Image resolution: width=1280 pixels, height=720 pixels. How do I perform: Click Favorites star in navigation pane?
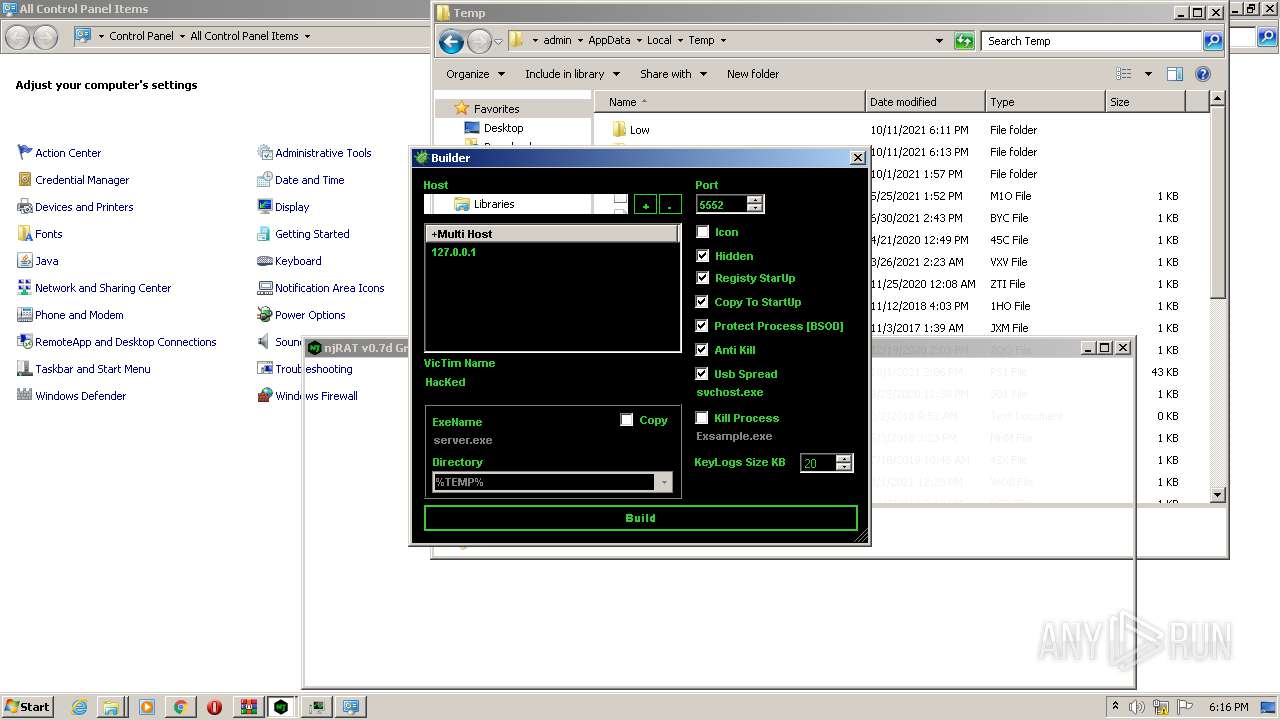461,108
